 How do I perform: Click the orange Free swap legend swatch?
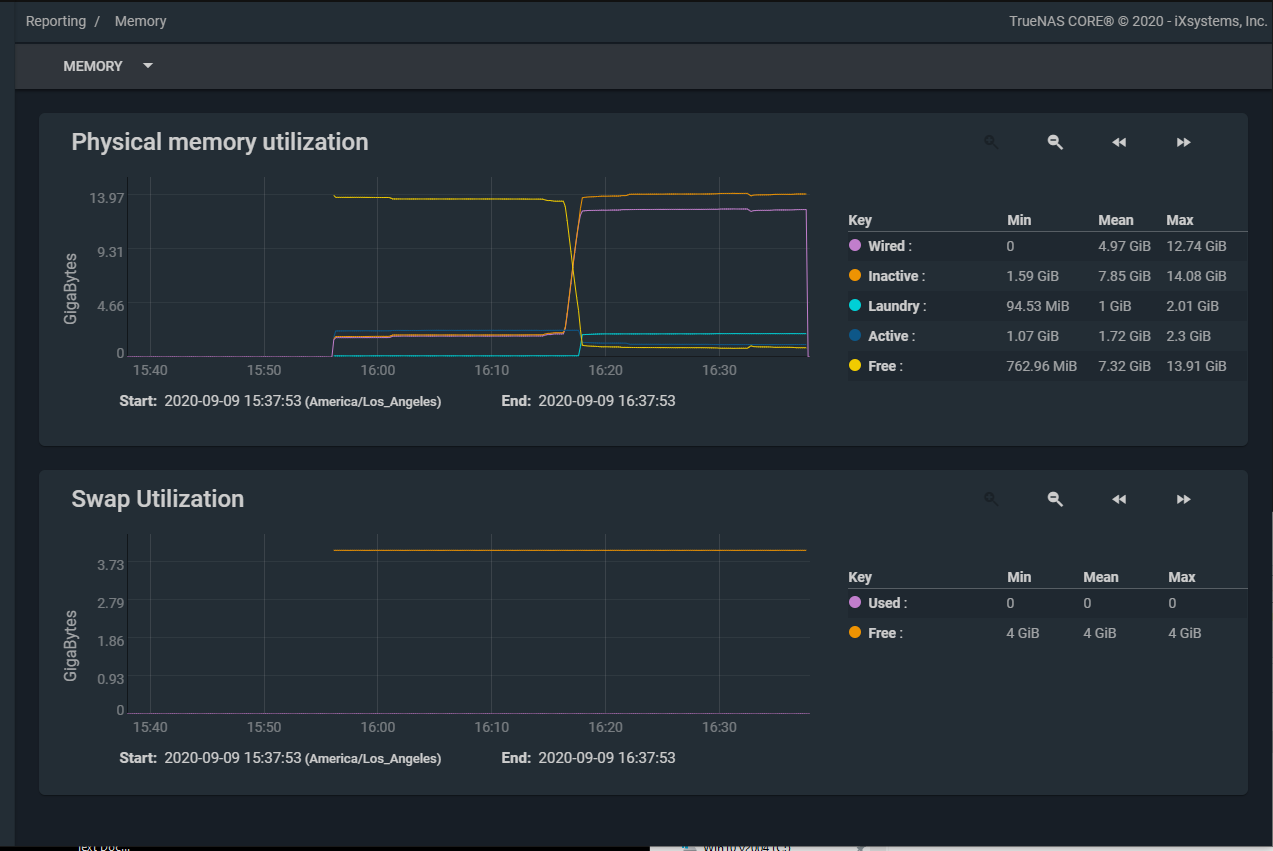tap(855, 633)
